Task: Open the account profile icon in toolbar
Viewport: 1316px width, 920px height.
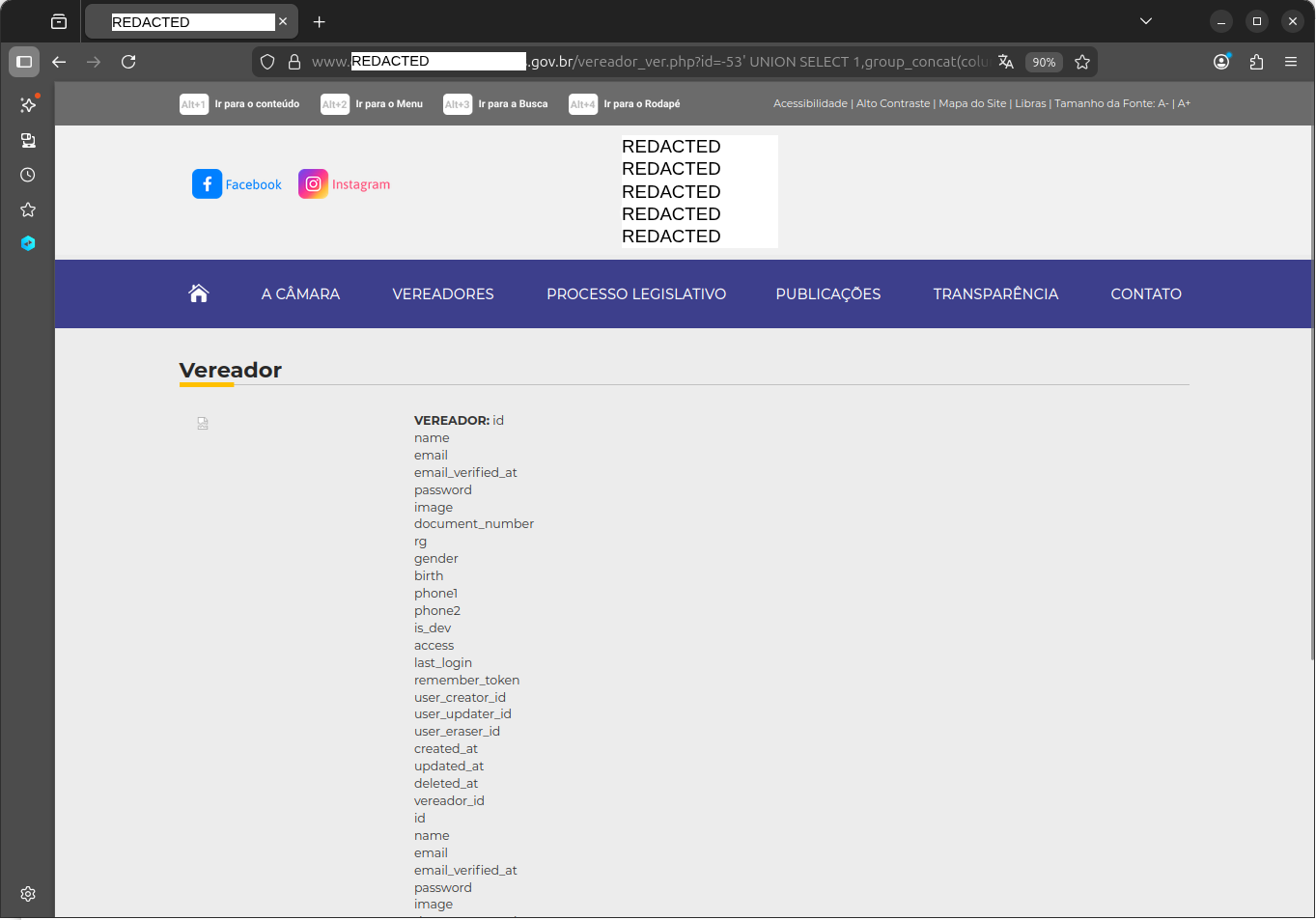Action: [1220, 61]
